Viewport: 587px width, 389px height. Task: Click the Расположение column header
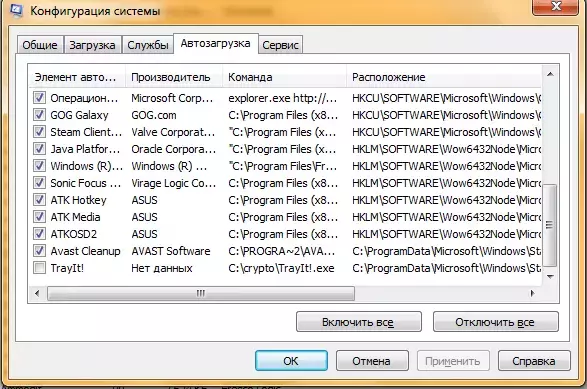click(x=444, y=77)
